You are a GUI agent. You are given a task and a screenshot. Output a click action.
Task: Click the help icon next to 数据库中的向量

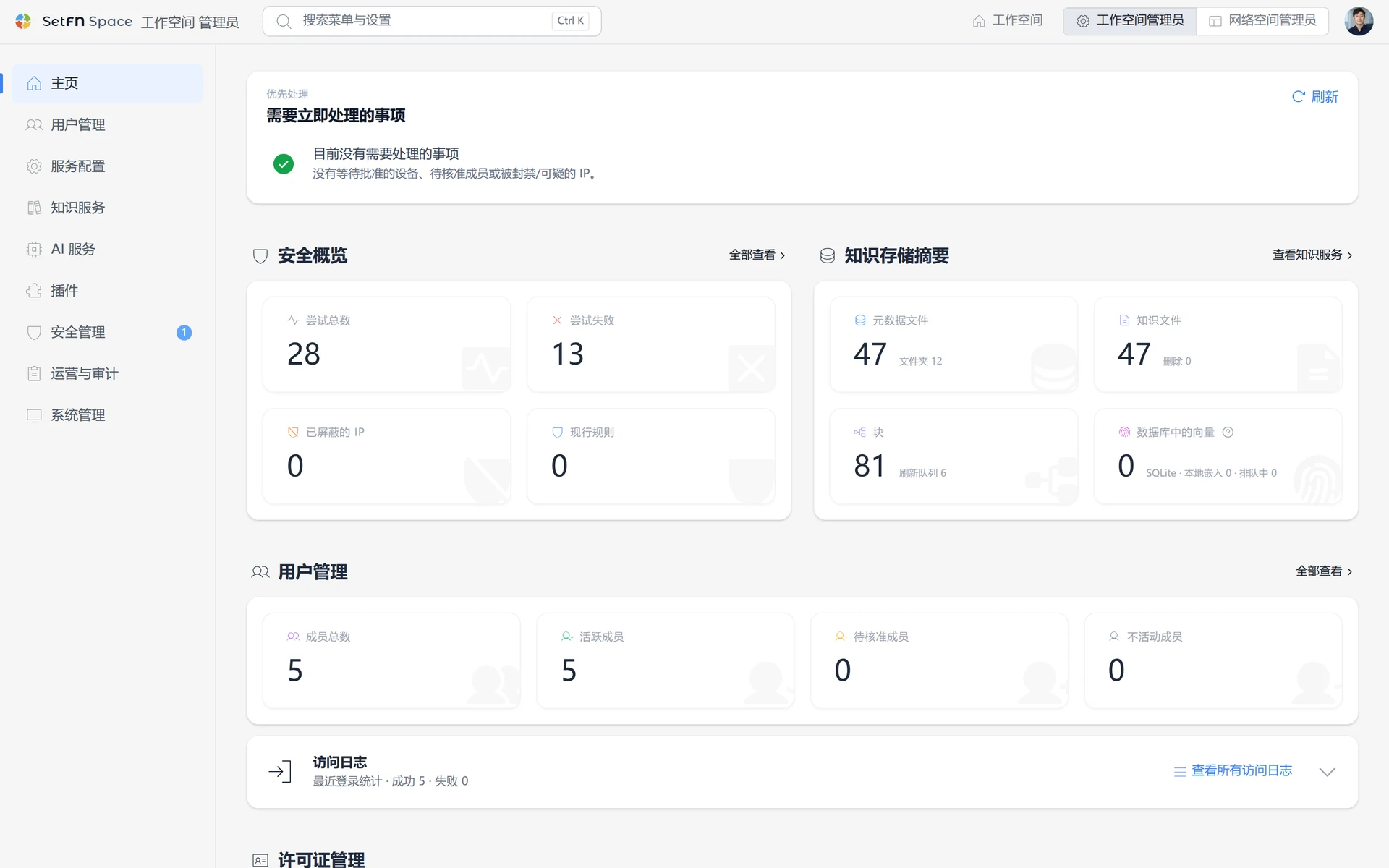[1228, 433]
